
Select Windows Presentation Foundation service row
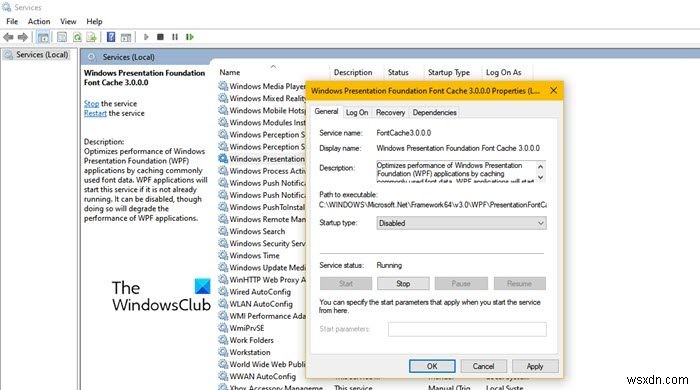pos(262,159)
